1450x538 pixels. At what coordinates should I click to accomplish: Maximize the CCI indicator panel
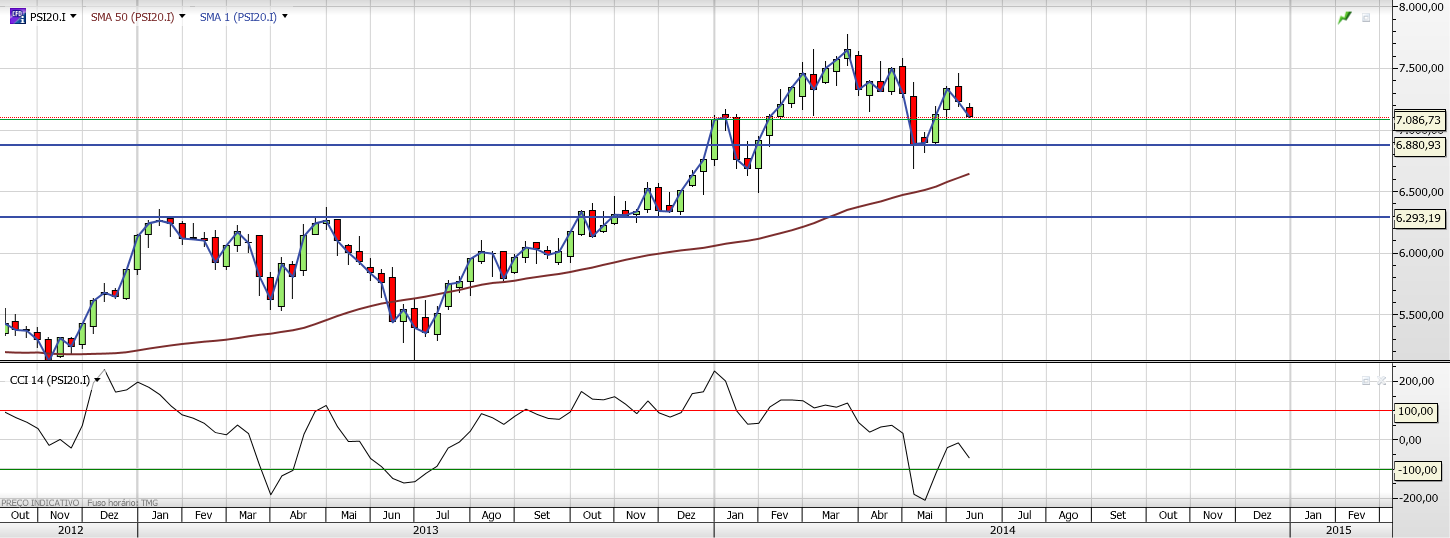(1366, 380)
